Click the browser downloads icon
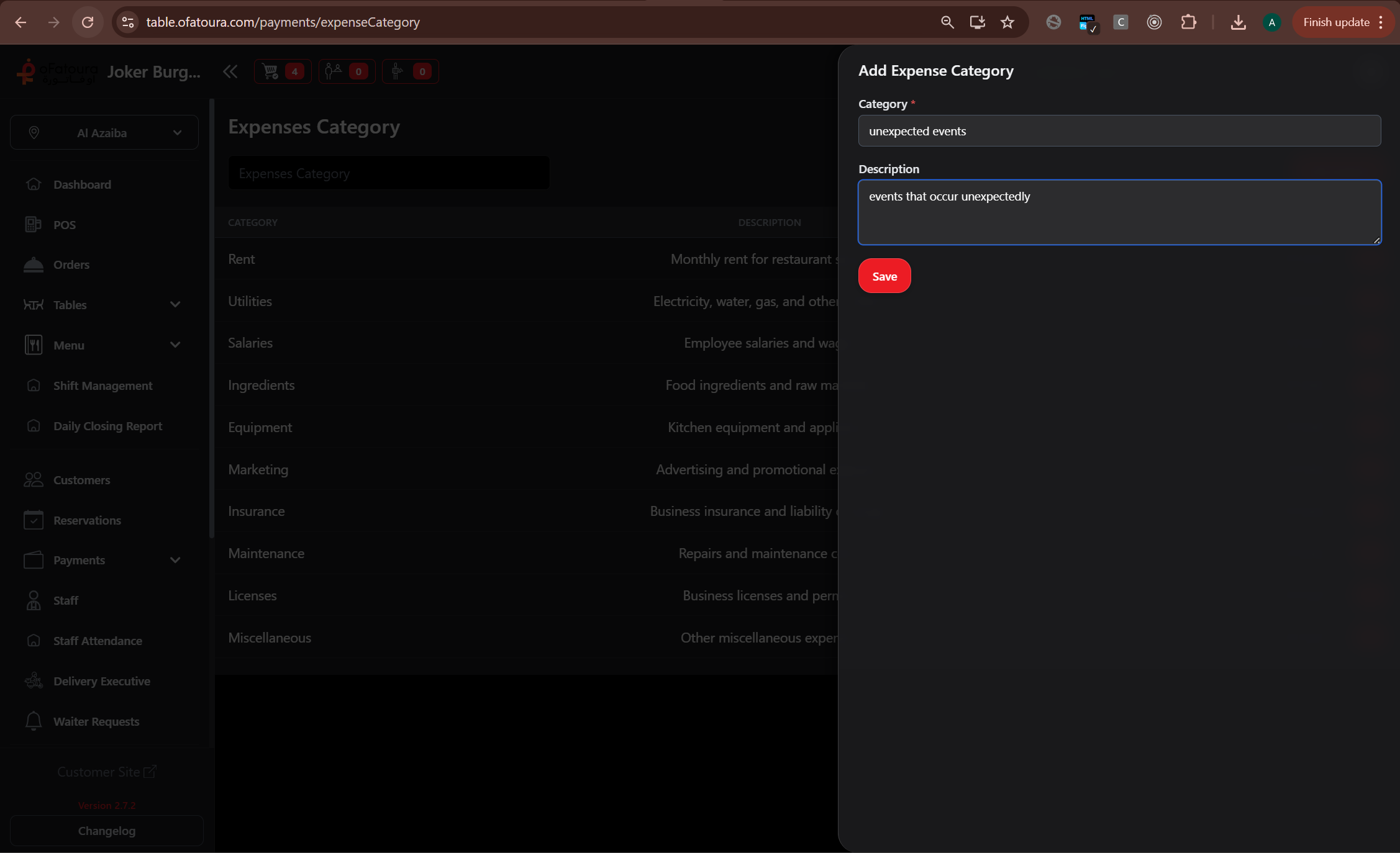Screen dimensions: 1400x853 (x=1237, y=22)
